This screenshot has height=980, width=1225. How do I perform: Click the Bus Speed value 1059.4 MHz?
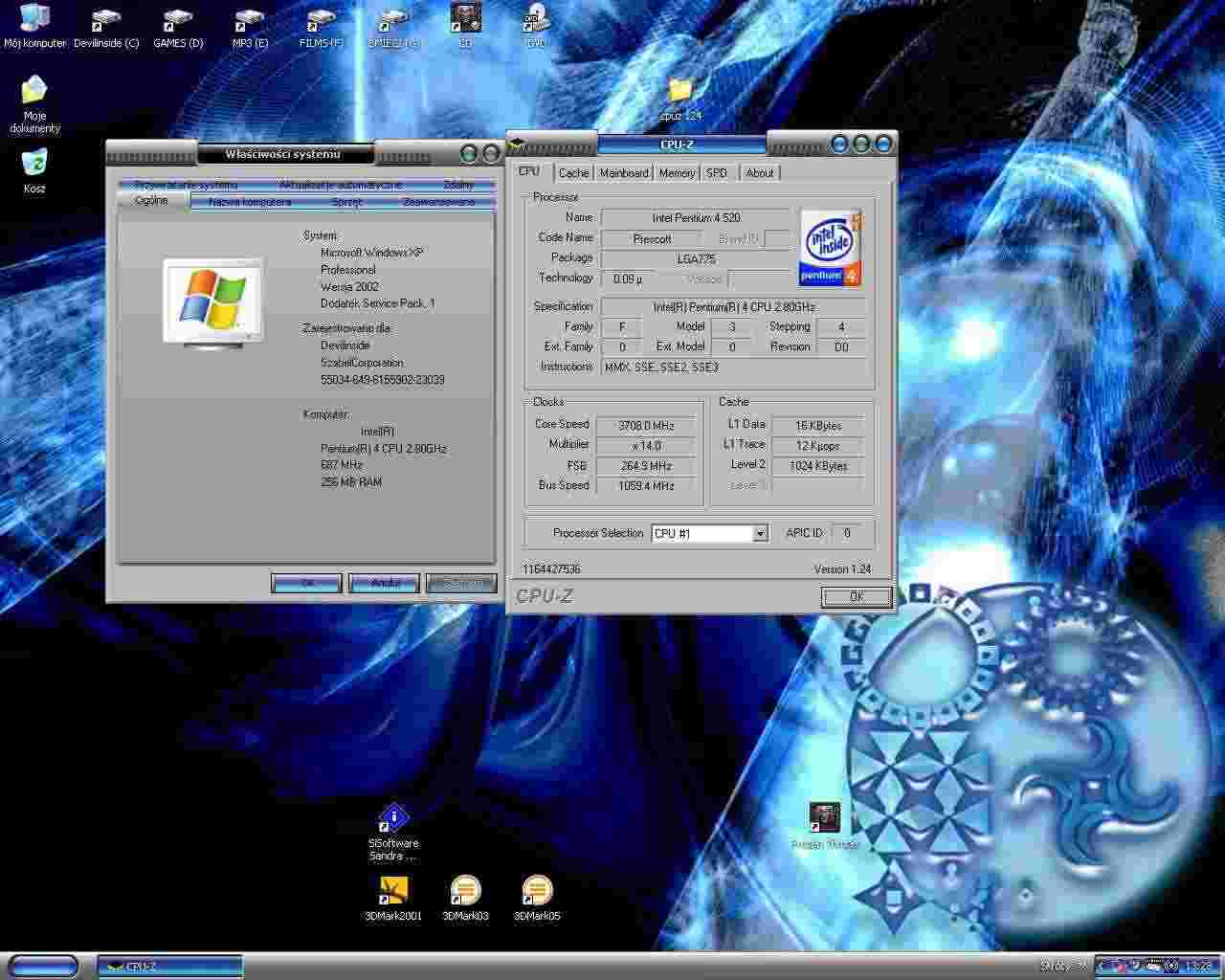646,486
